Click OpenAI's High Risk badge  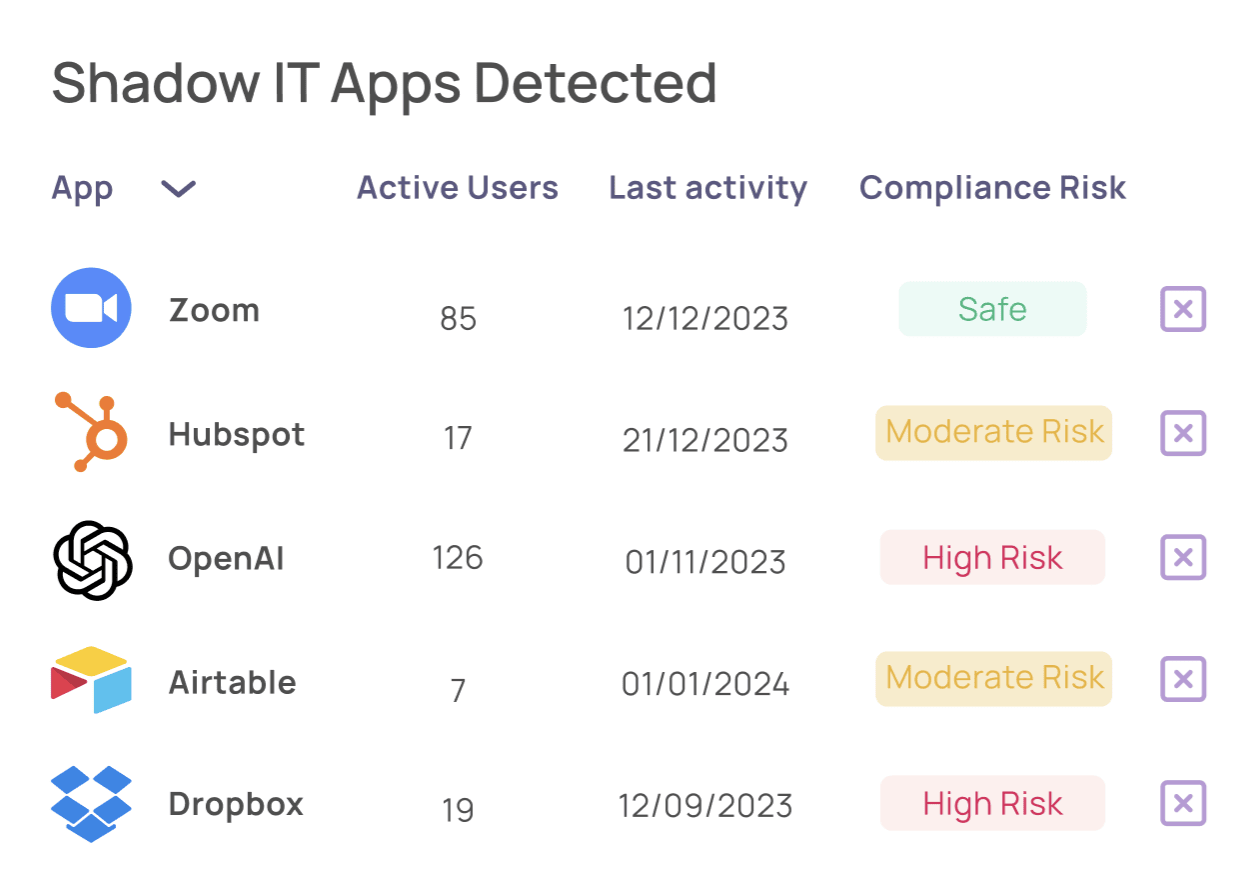click(992, 557)
